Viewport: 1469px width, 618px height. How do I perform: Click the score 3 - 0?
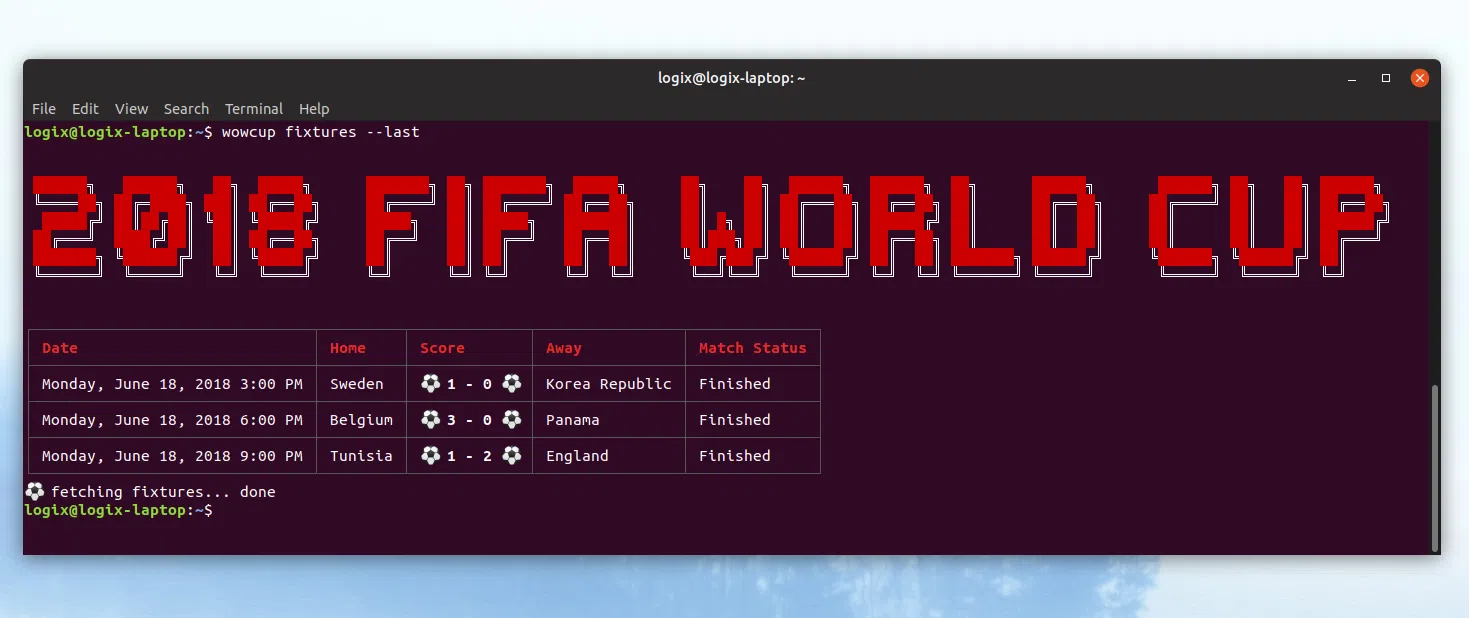tap(470, 420)
